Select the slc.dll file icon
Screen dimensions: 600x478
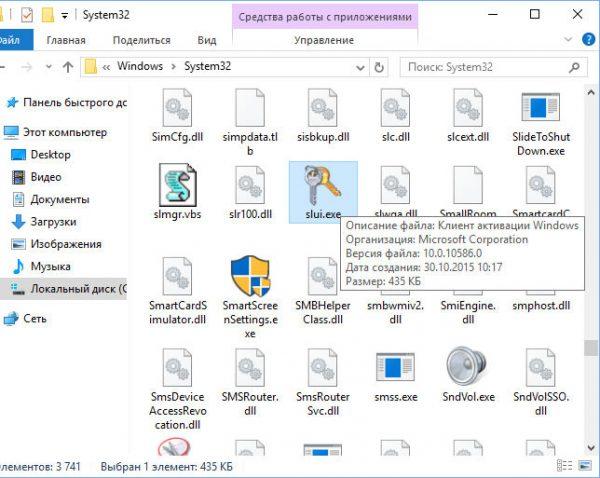click(395, 108)
